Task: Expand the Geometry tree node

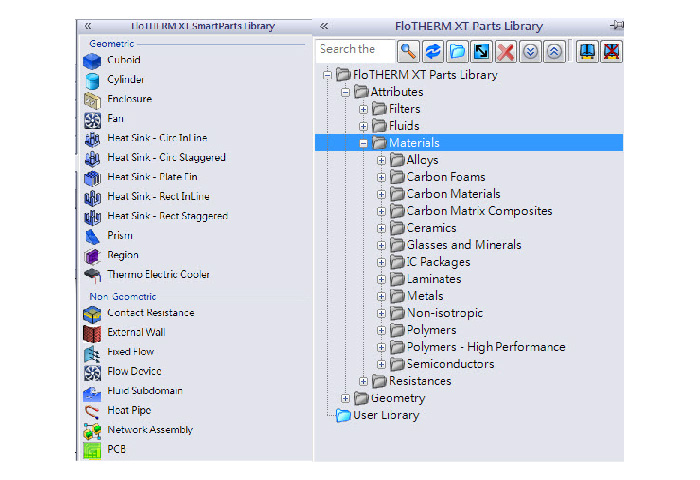Action: pyautogui.click(x=346, y=398)
